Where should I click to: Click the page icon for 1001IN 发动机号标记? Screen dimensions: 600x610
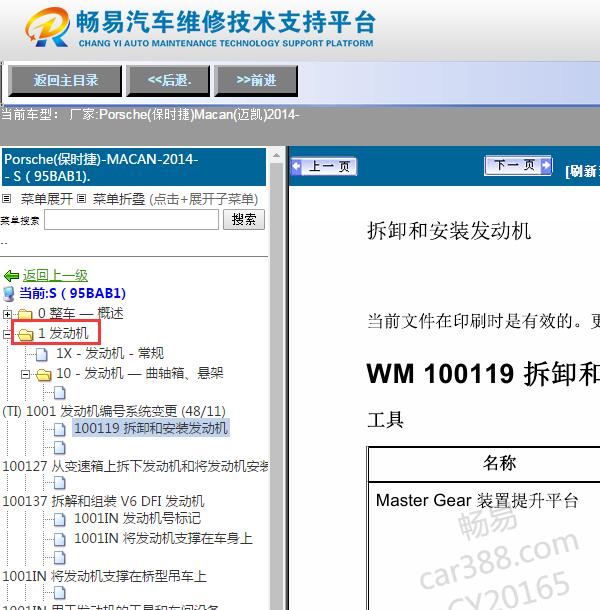click(60, 519)
